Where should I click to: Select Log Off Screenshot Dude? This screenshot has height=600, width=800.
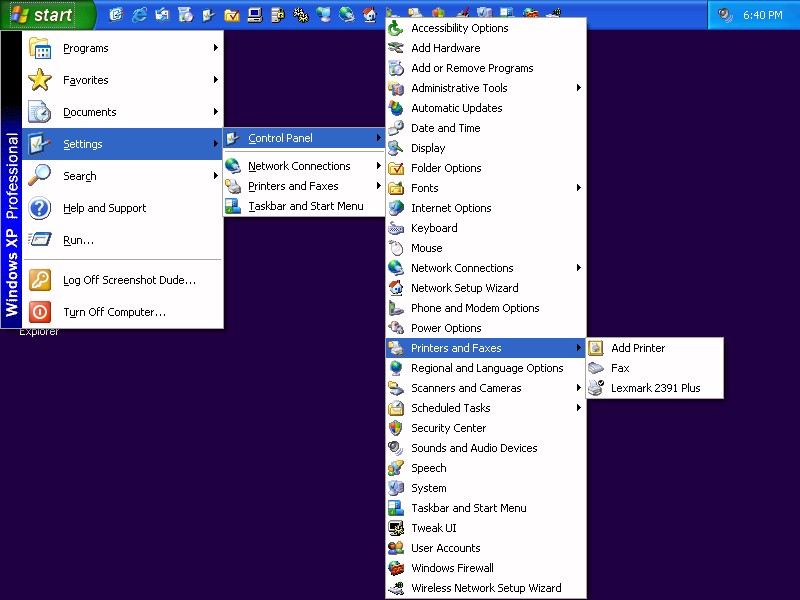tap(129, 280)
